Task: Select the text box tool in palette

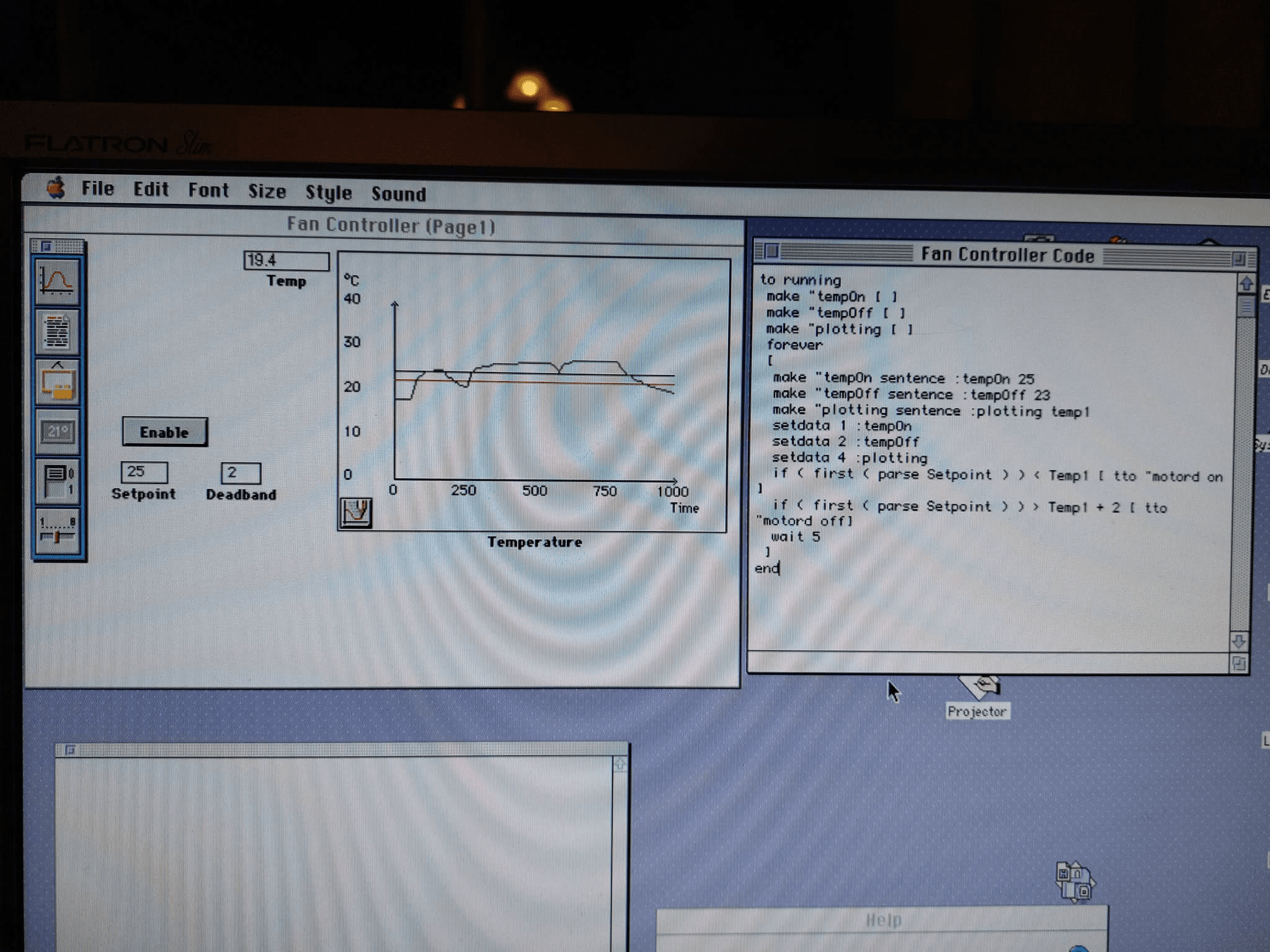Action: coord(58,332)
